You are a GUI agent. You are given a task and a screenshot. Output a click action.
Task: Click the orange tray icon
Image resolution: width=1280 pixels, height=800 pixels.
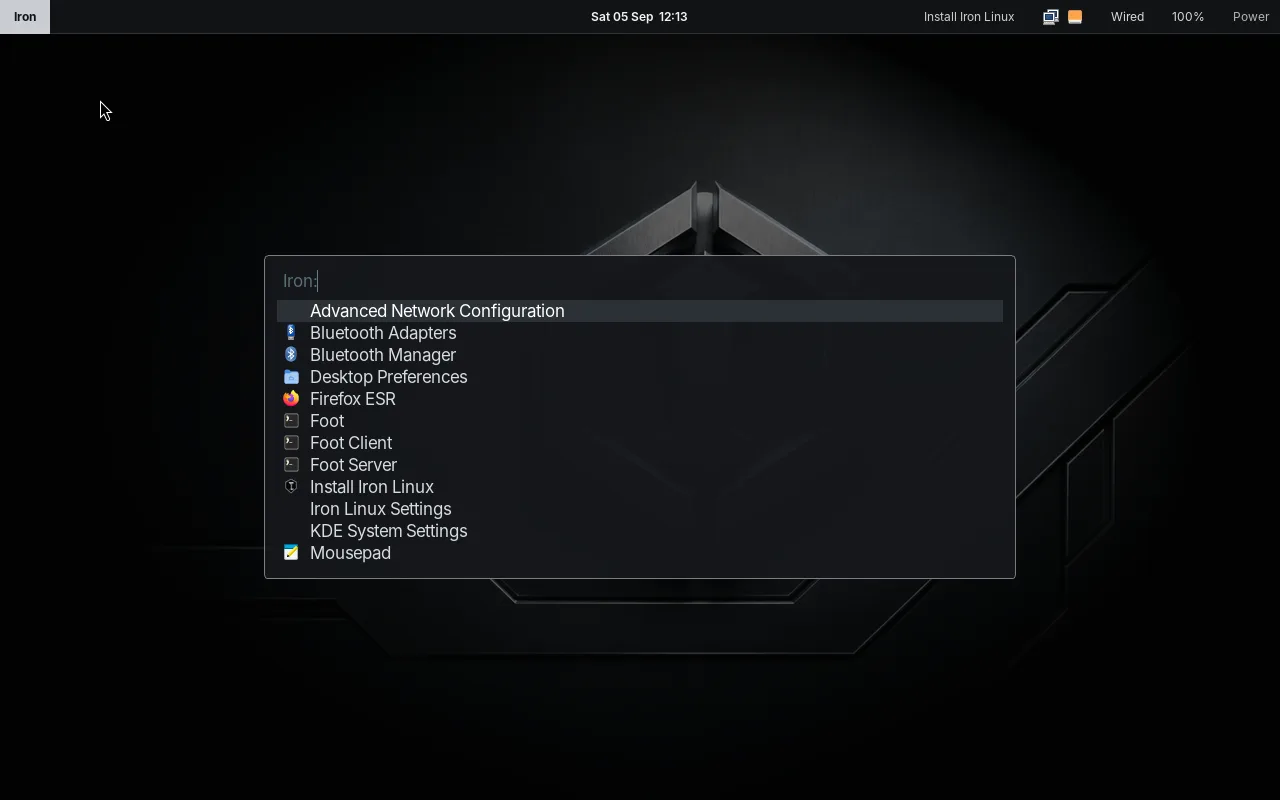click(1075, 17)
